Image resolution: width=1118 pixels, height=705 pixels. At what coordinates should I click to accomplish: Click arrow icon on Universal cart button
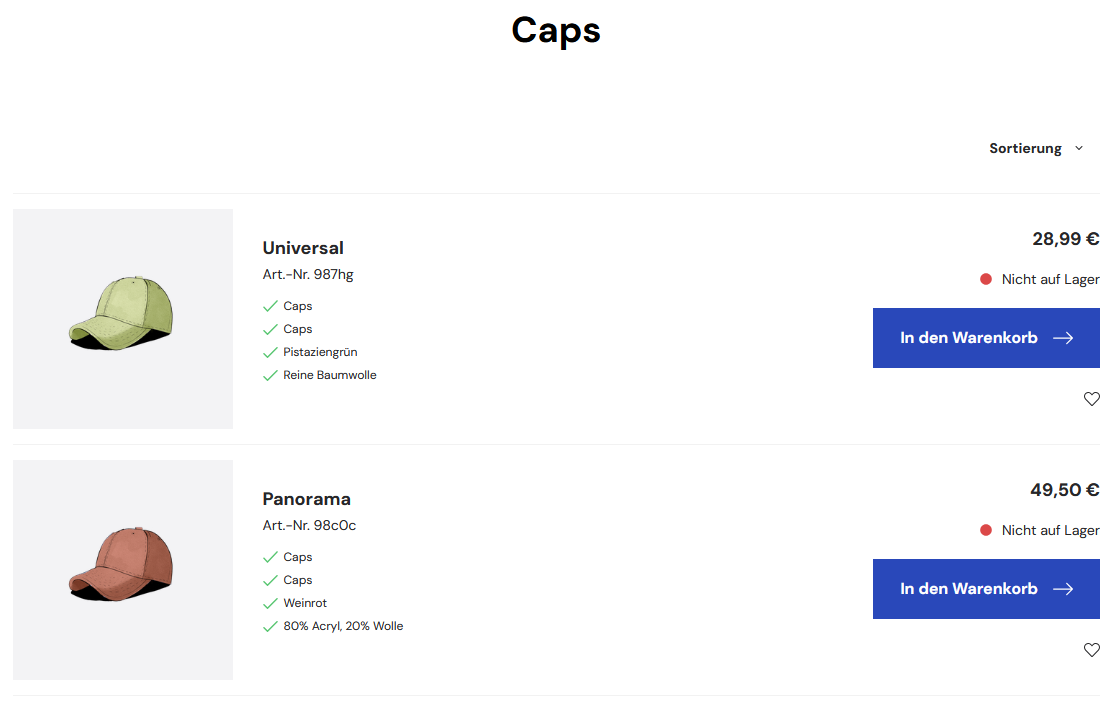(1063, 338)
